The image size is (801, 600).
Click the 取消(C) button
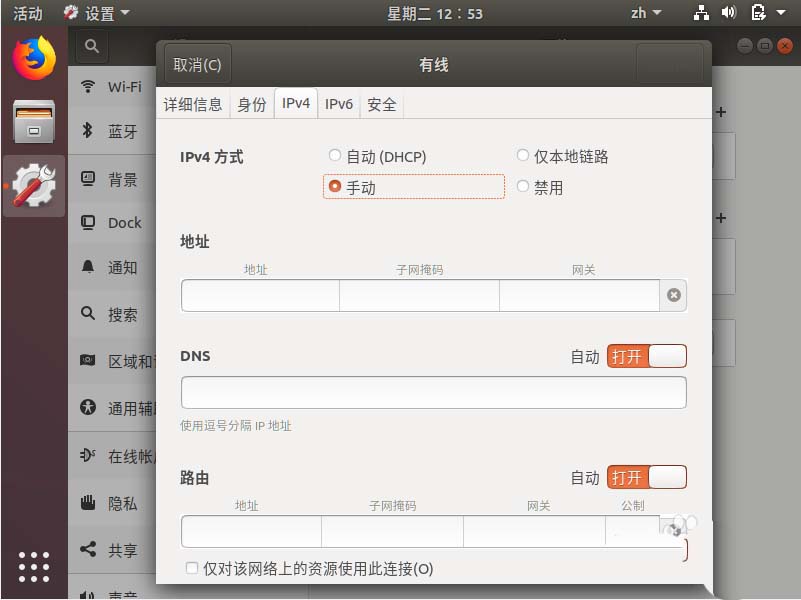[197, 65]
